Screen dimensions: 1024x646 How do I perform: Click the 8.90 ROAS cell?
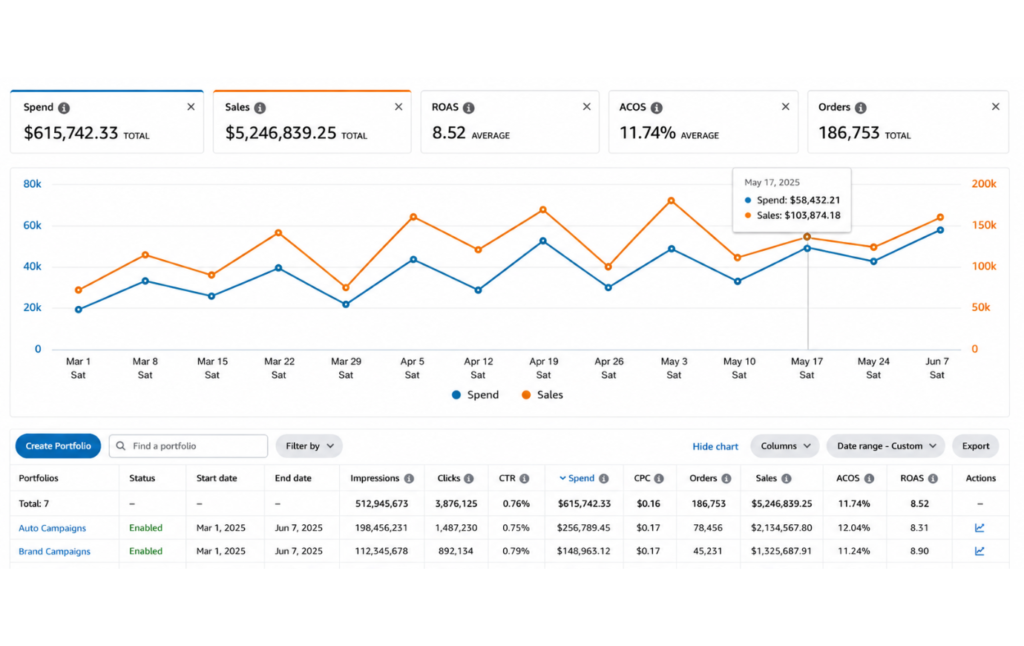point(919,551)
